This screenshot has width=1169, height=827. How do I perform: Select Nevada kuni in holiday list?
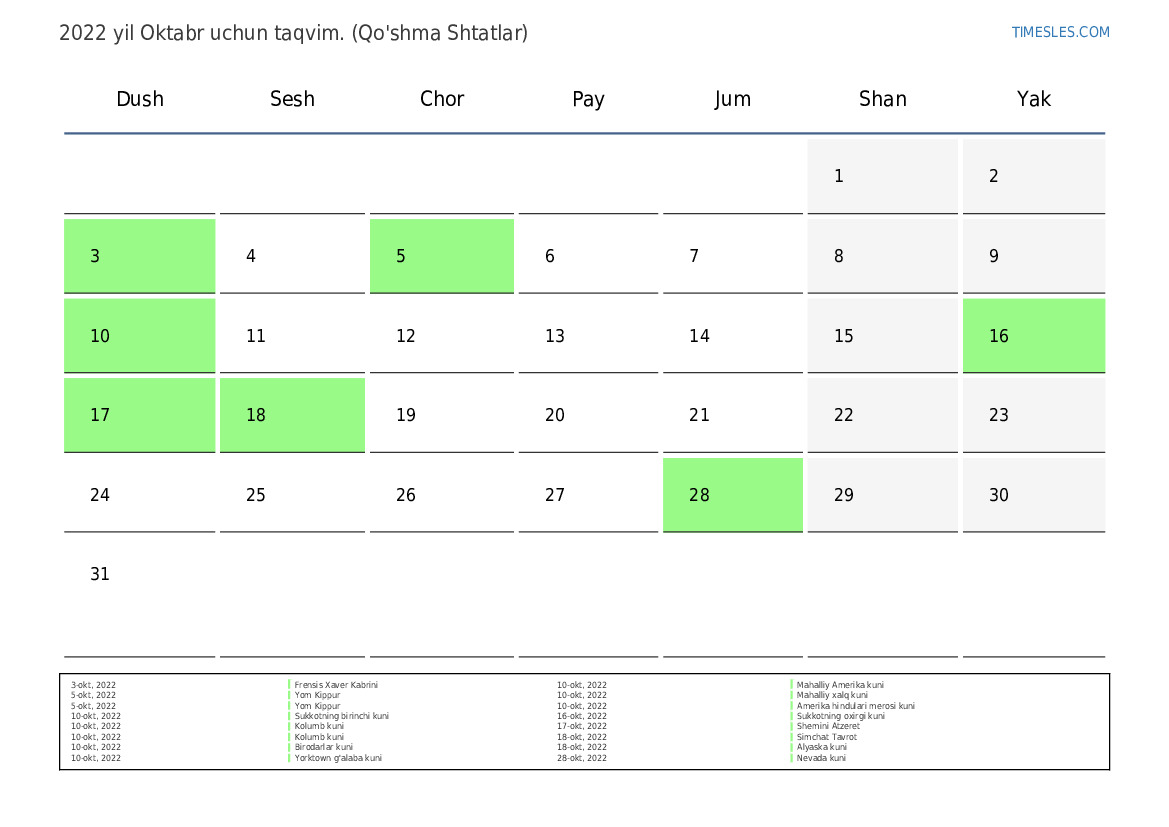point(821,758)
